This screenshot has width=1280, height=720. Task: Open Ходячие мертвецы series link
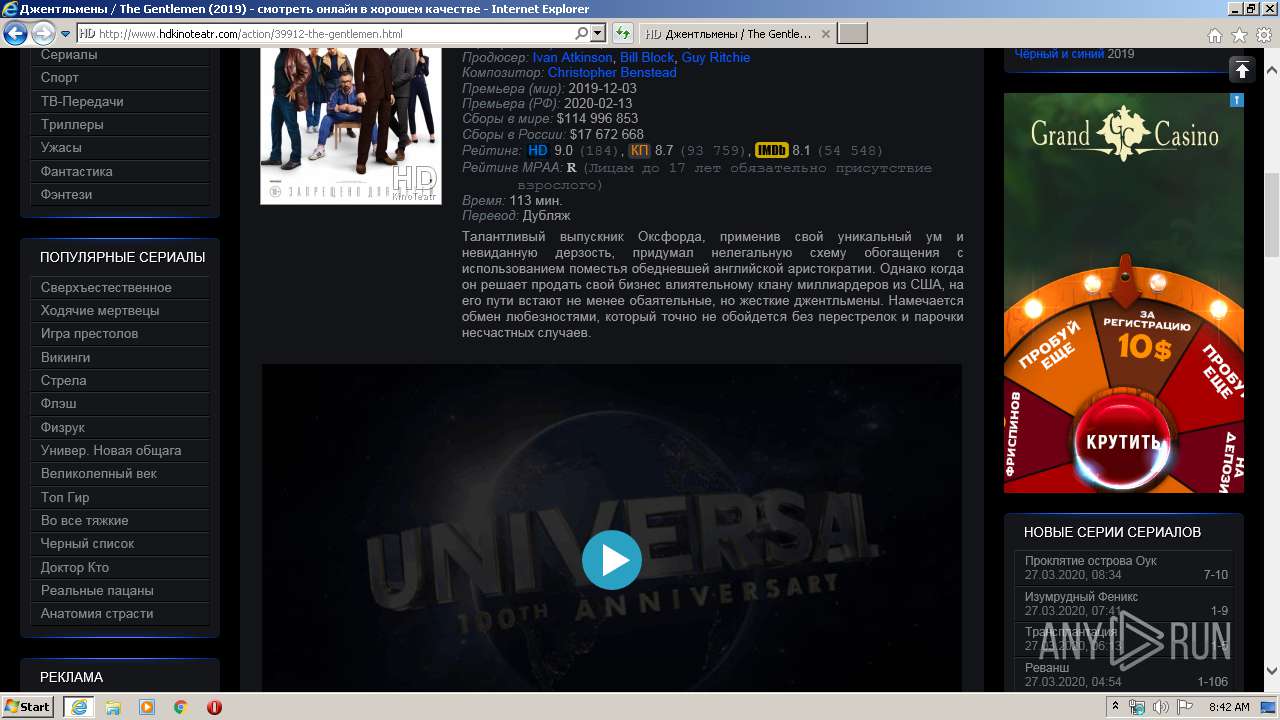tap(120, 310)
